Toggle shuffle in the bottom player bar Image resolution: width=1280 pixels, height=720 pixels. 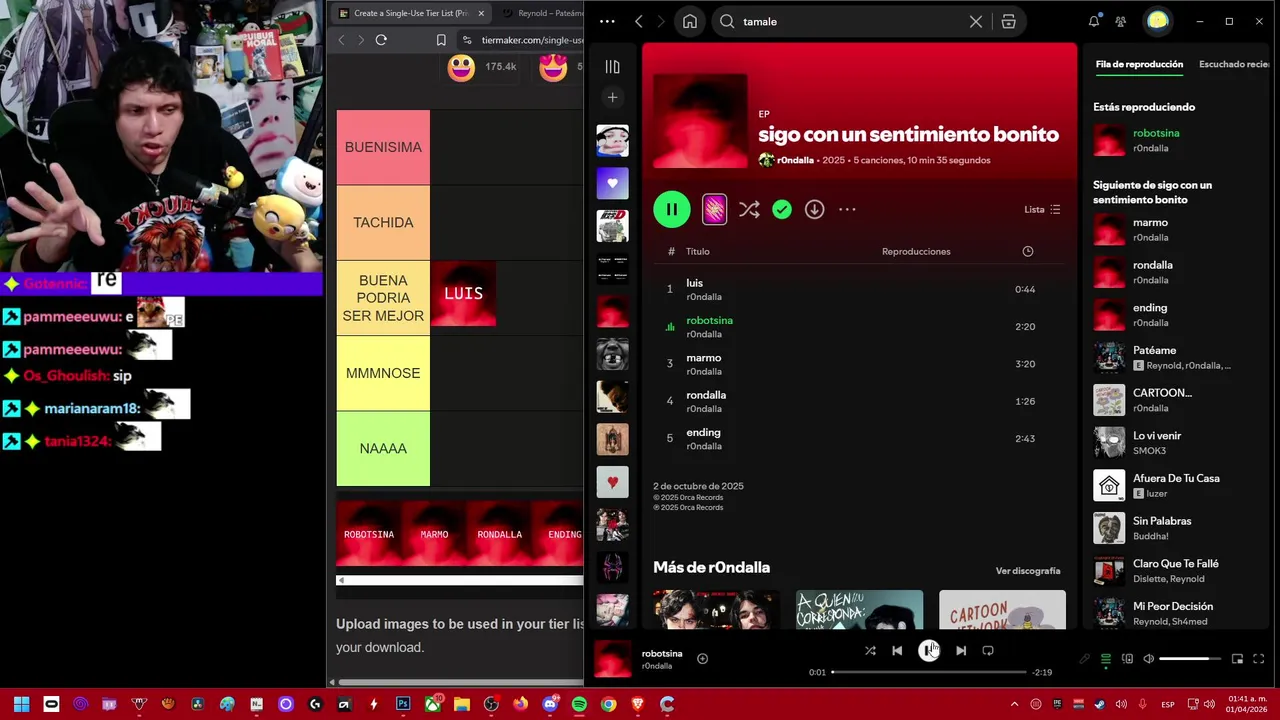(870, 651)
